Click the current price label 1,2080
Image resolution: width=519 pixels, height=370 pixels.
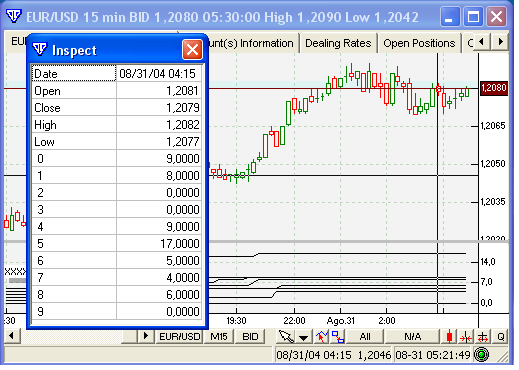pyautogui.click(x=494, y=88)
